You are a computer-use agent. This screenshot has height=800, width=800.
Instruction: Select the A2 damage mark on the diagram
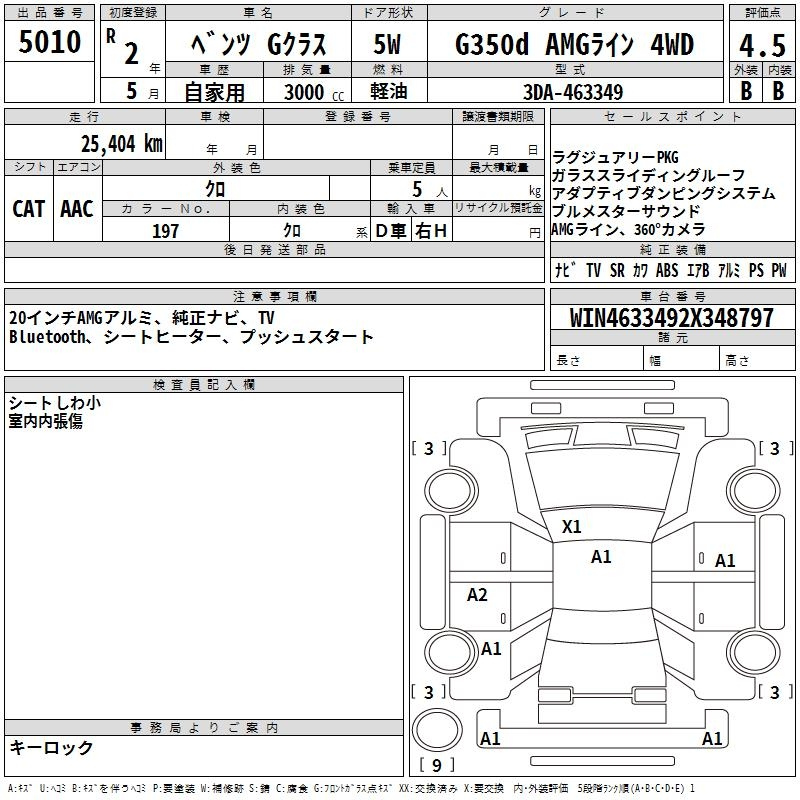478,595
